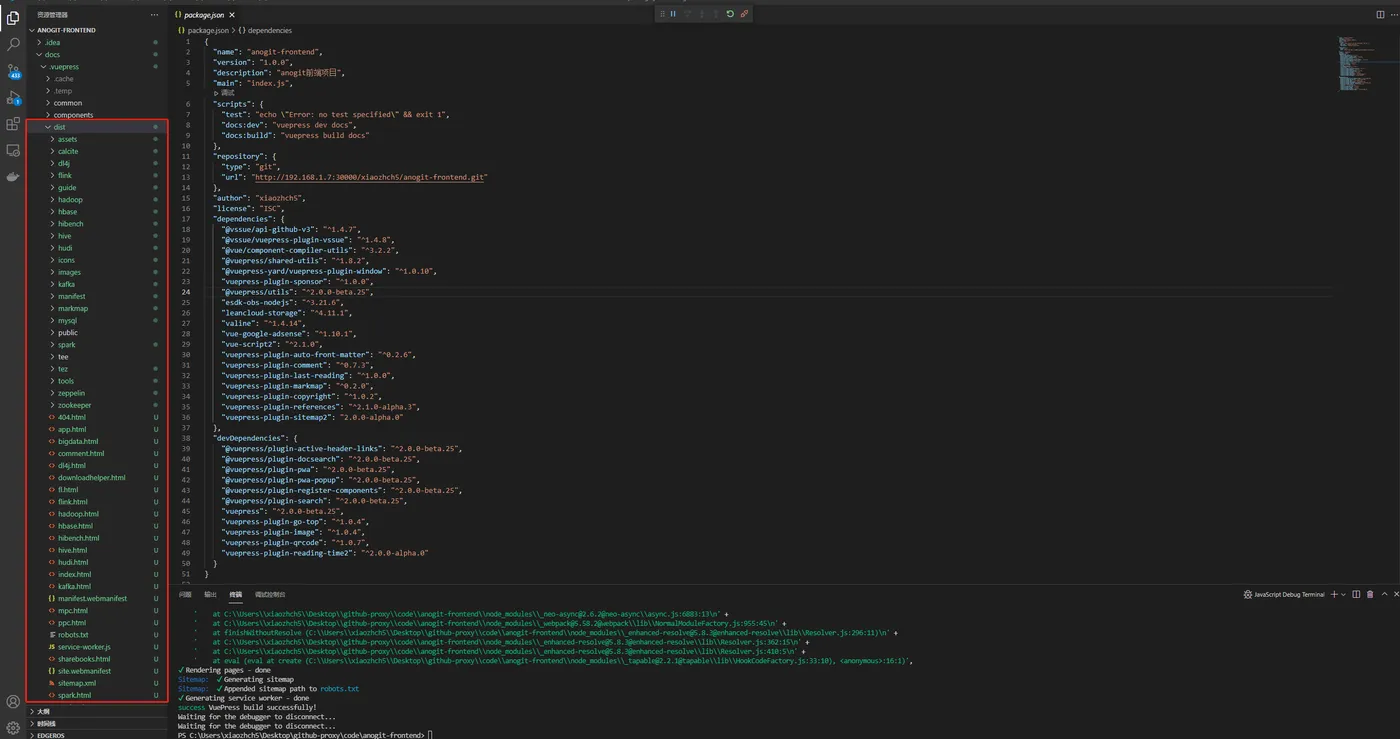The width and height of the screenshot is (1400, 739).
Task: Open kafka.html in file explorer
Action: tap(74, 586)
